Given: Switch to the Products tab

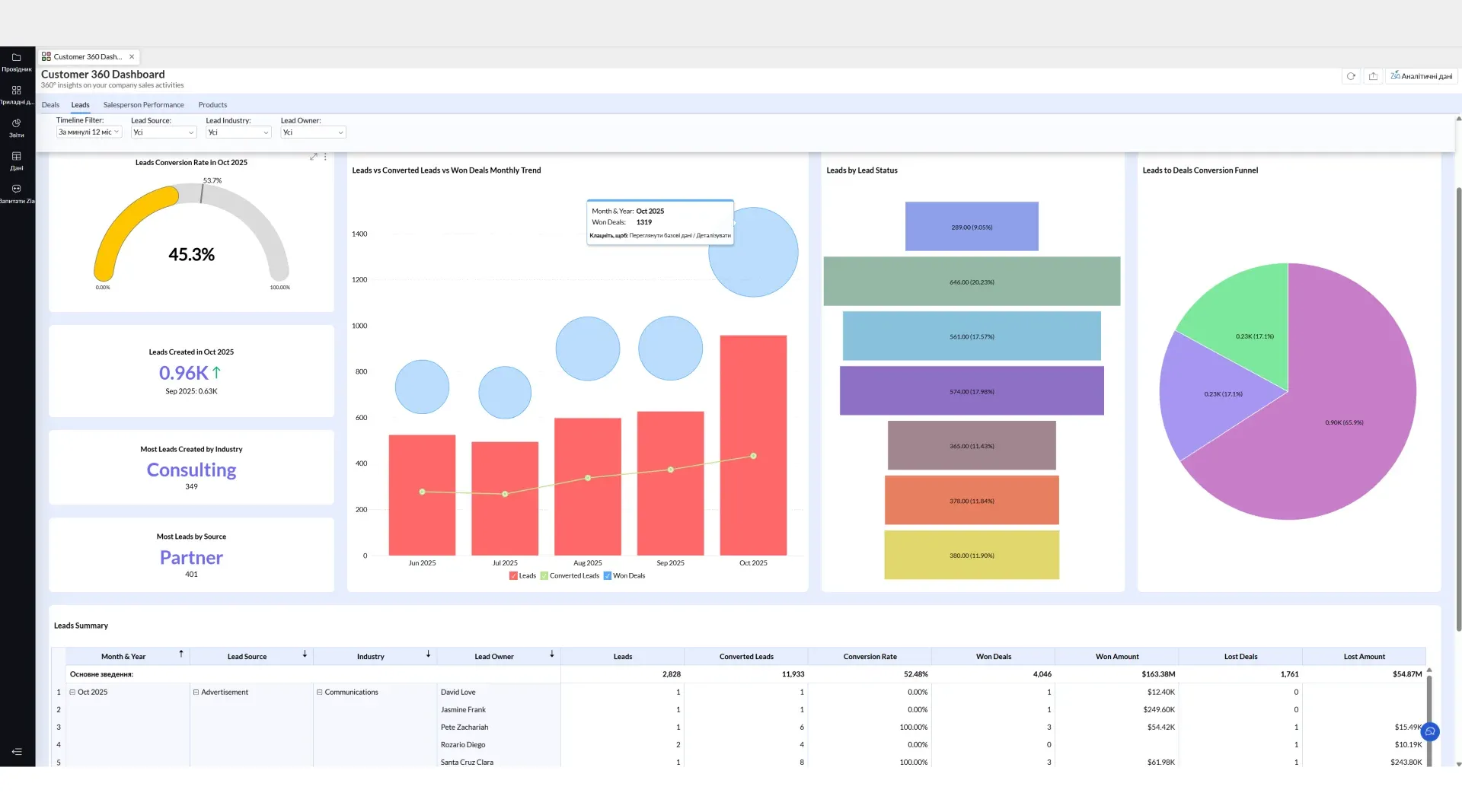Looking at the screenshot, I should tap(212, 105).
